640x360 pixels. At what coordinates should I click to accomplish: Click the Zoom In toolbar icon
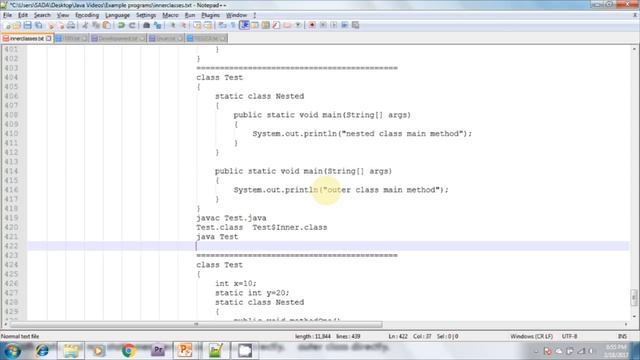(x=173, y=25)
